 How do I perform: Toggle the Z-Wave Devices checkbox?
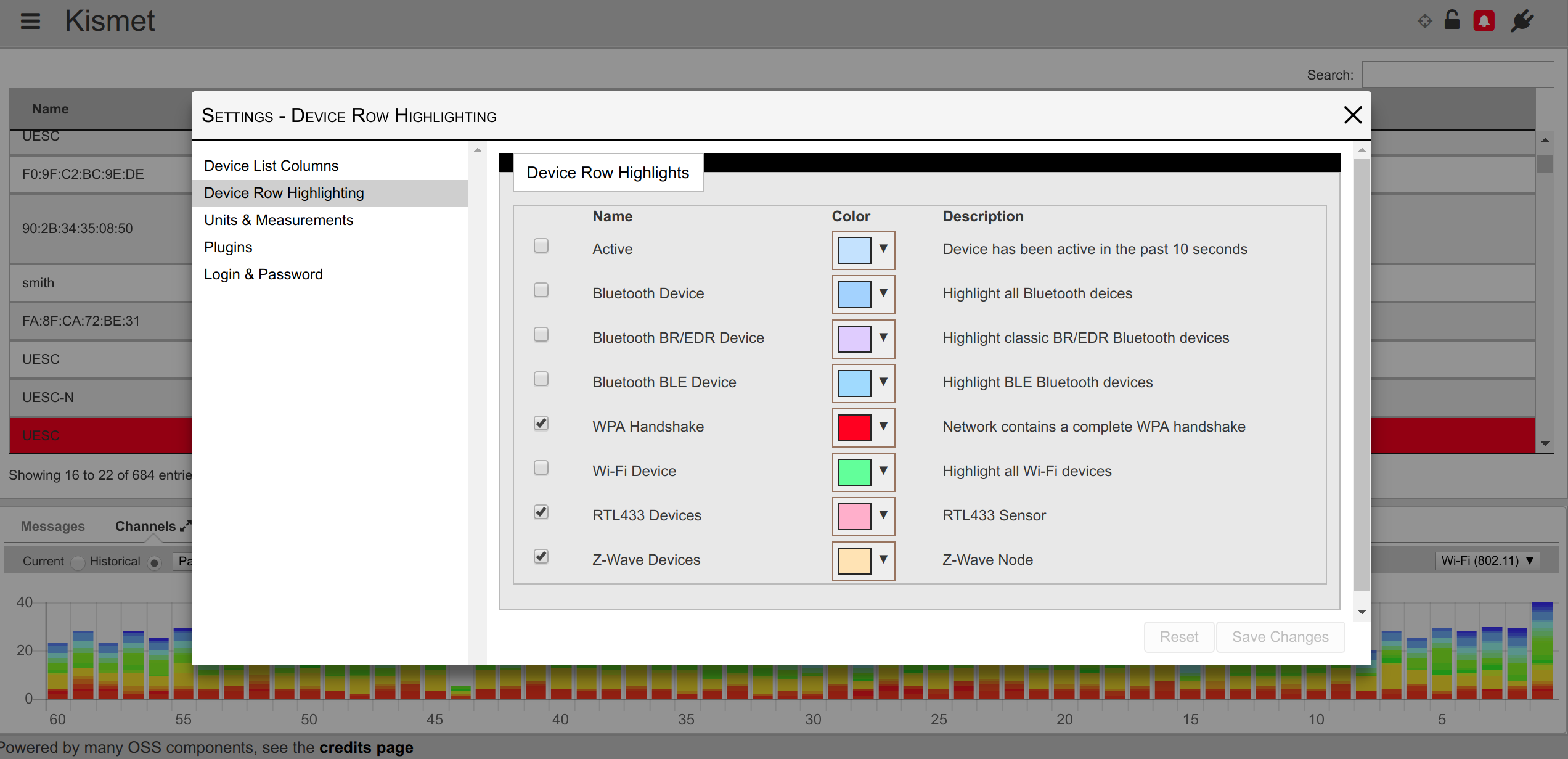pos(541,557)
